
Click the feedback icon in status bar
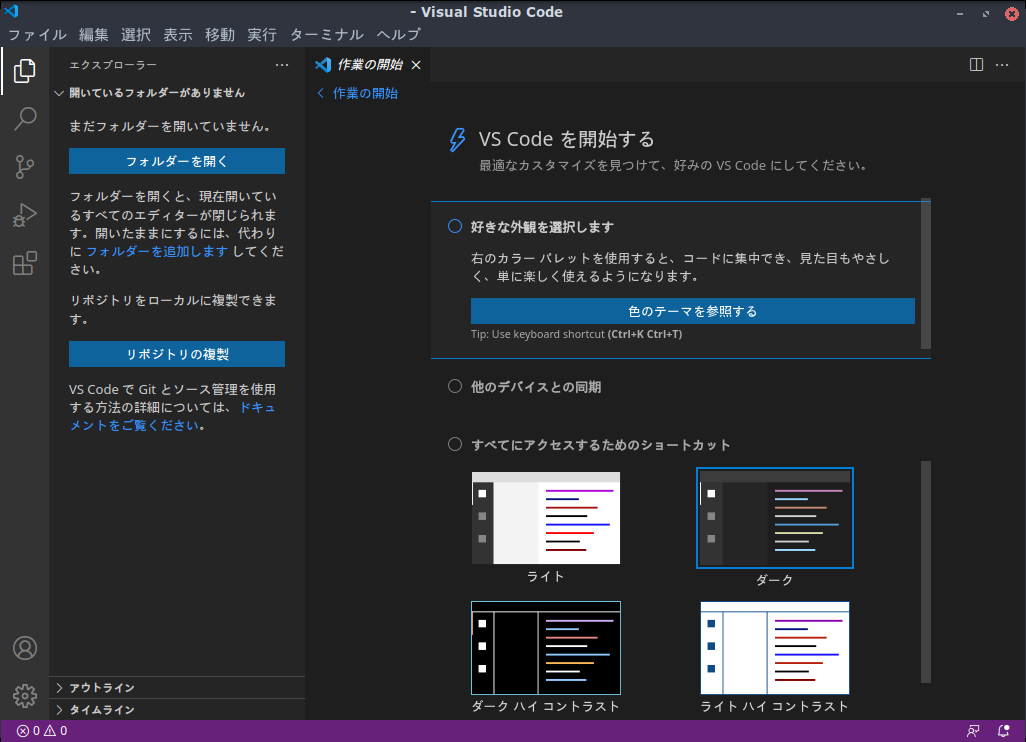coord(973,731)
